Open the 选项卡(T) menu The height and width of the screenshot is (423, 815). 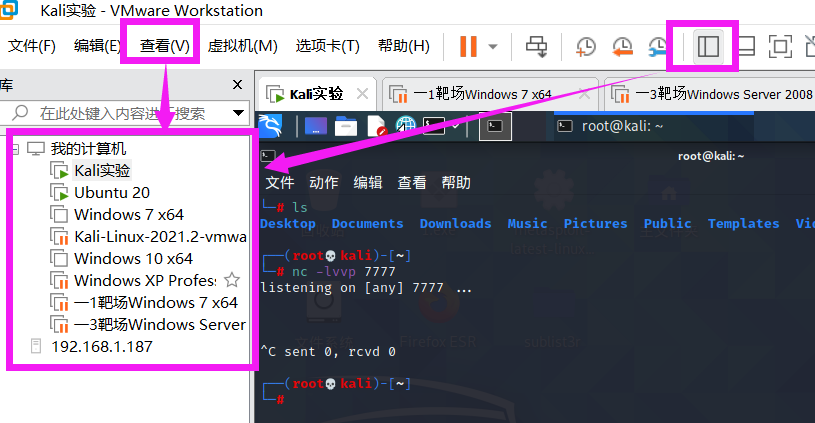point(327,46)
